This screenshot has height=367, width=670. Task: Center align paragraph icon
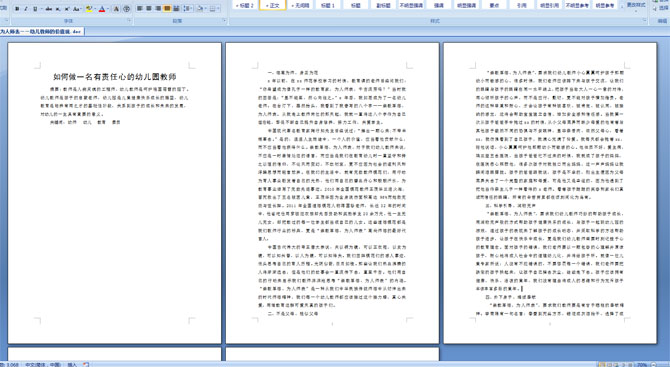(149, 9)
